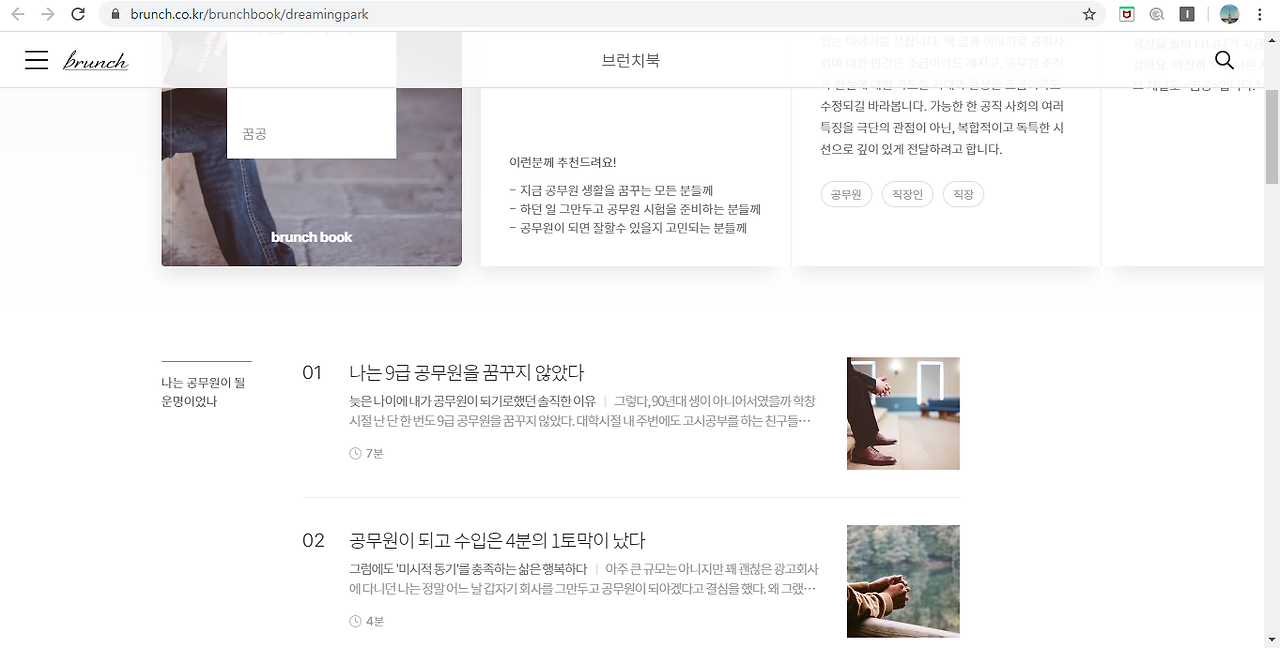Open the search magnifier icon
This screenshot has width=1280, height=648.
1224,60
